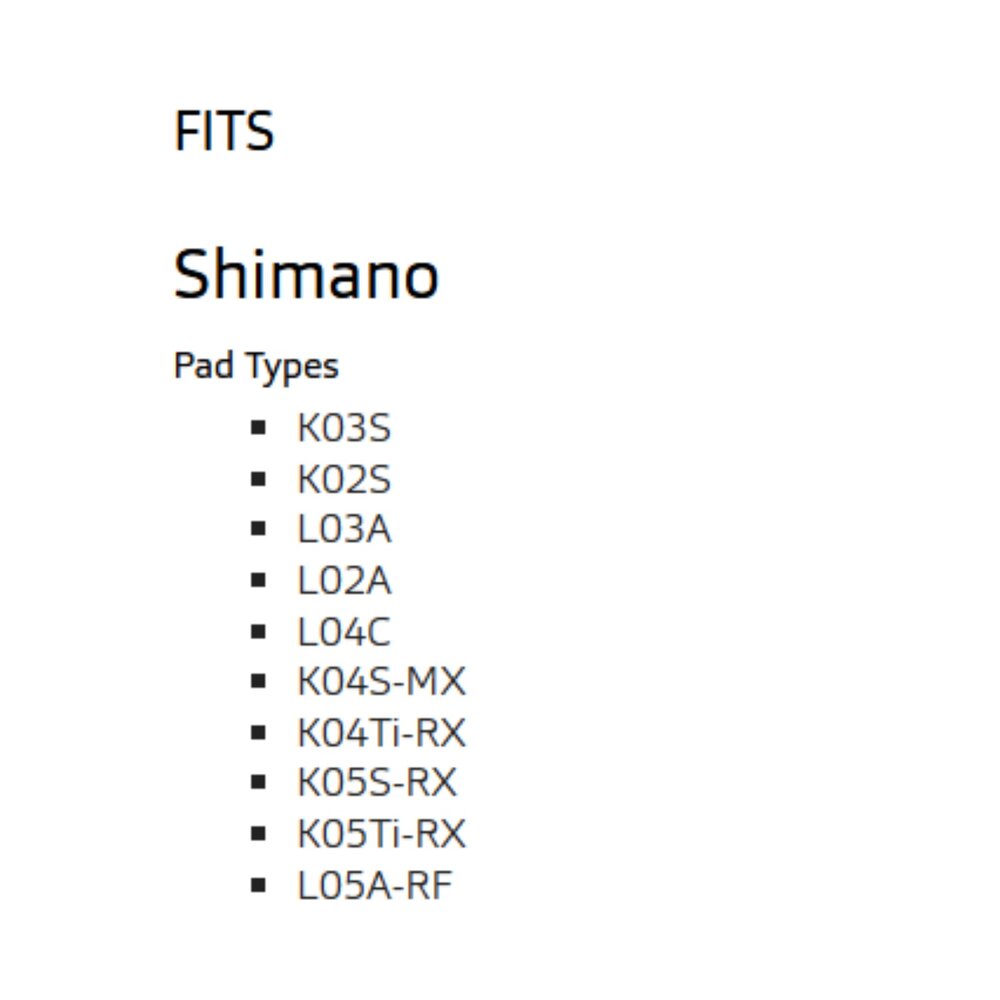Click the bullet next to L03A
This screenshot has height=1000, width=1000.
click(259, 529)
